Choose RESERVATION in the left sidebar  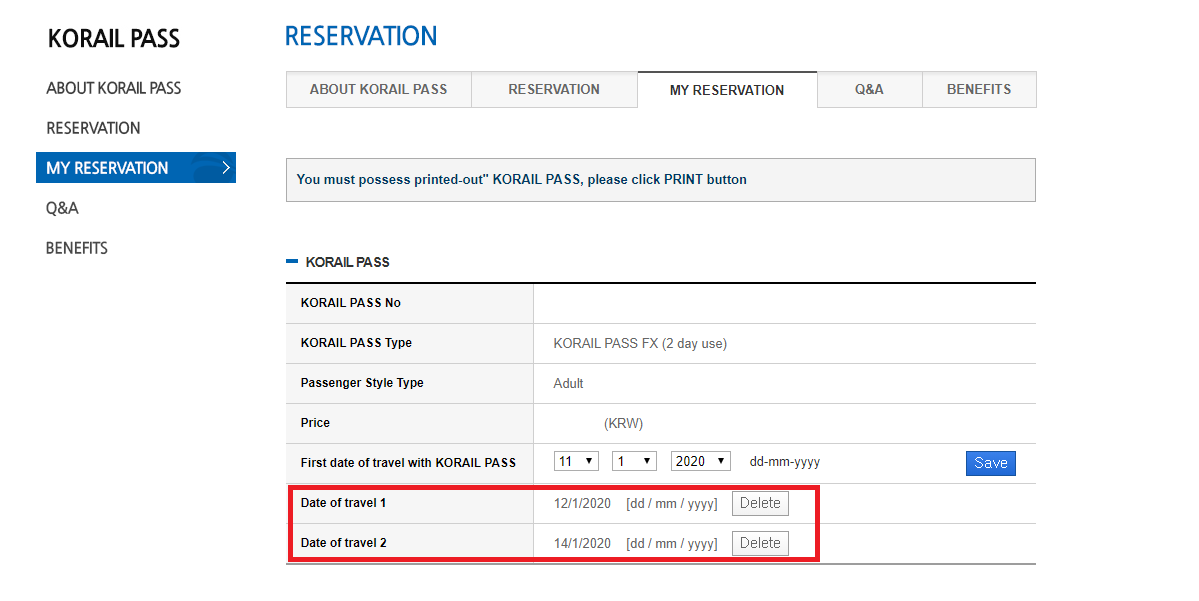93,128
